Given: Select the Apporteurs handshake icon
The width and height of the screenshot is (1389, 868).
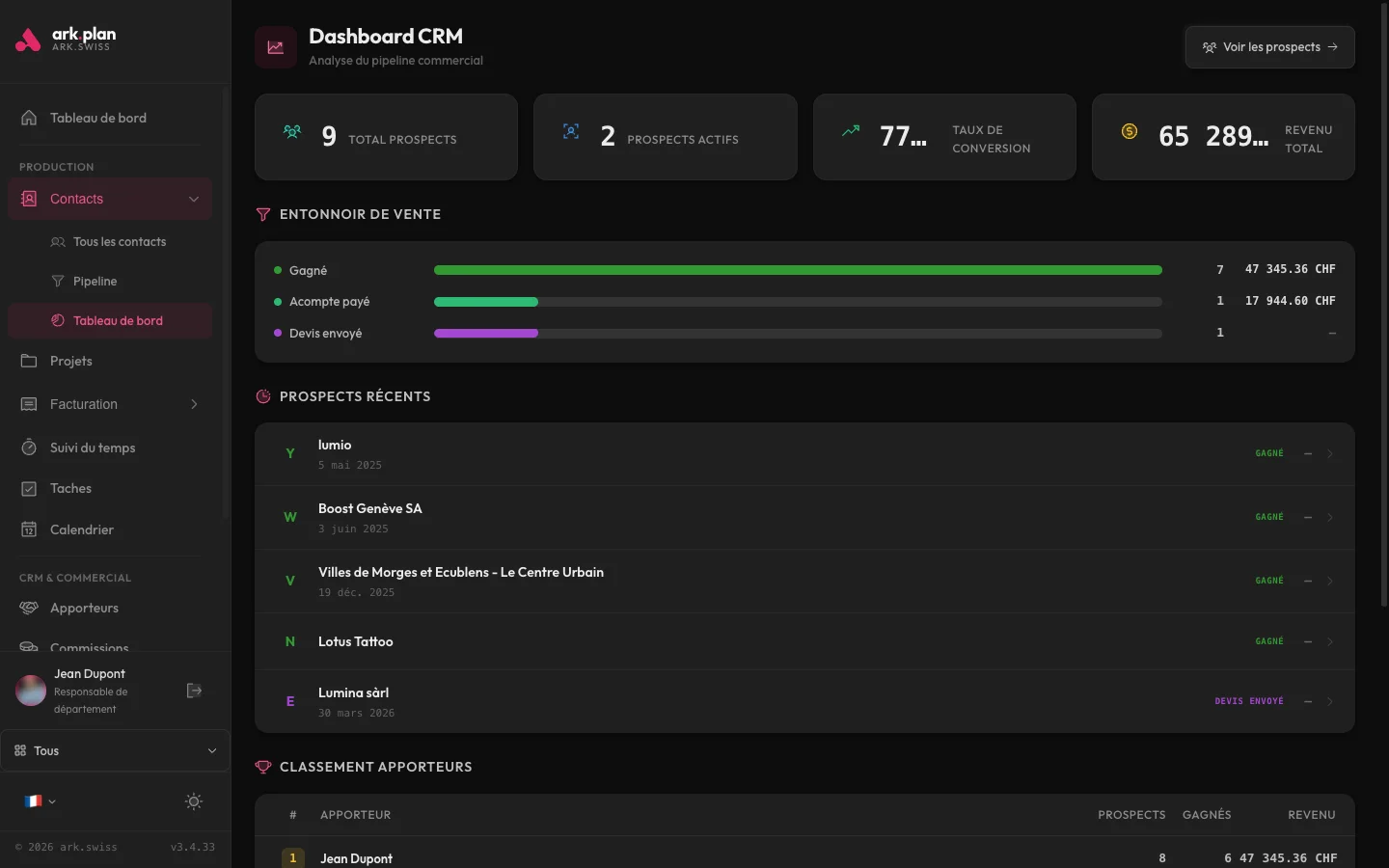Looking at the screenshot, I should click(30, 608).
